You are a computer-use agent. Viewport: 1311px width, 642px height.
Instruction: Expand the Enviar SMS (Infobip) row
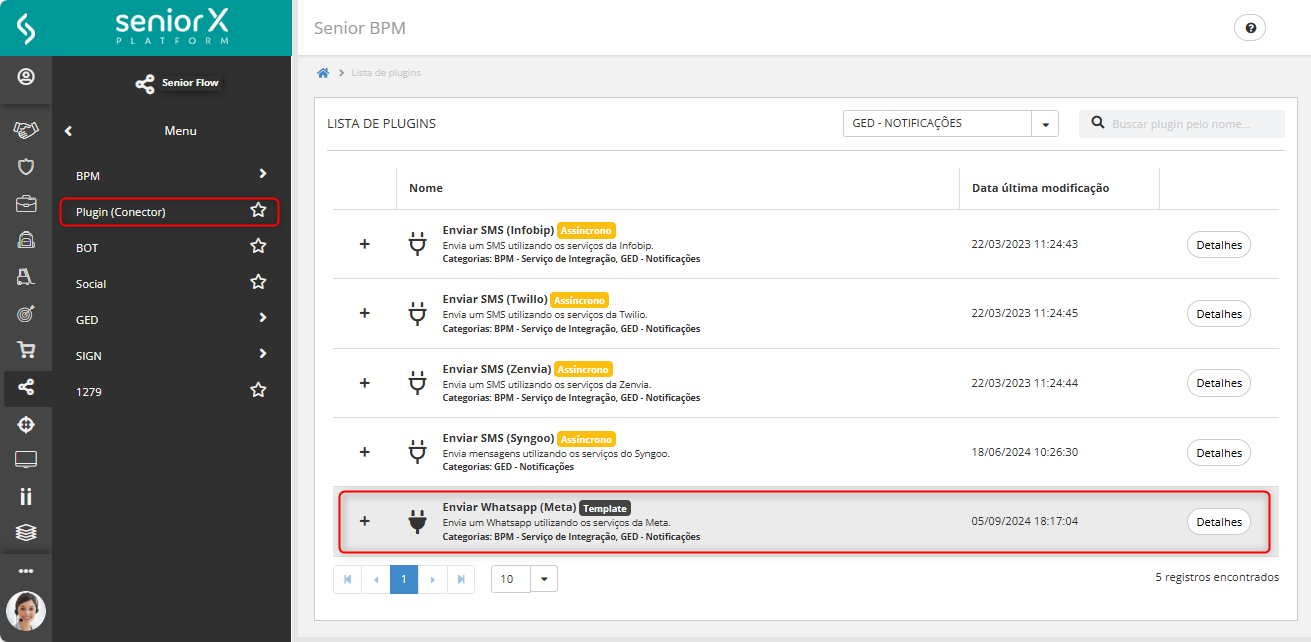[364, 244]
